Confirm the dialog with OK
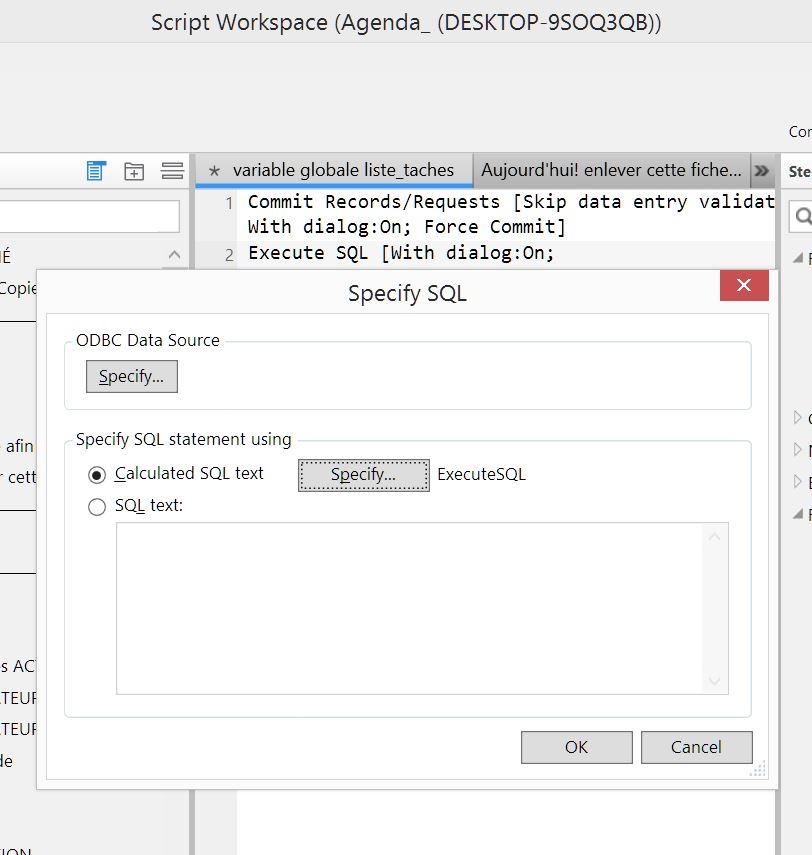This screenshot has width=812, height=855. click(x=576, y=747)
